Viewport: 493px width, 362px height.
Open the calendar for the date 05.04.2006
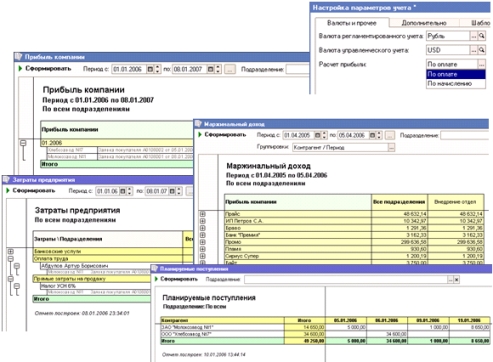click(373, 135)
